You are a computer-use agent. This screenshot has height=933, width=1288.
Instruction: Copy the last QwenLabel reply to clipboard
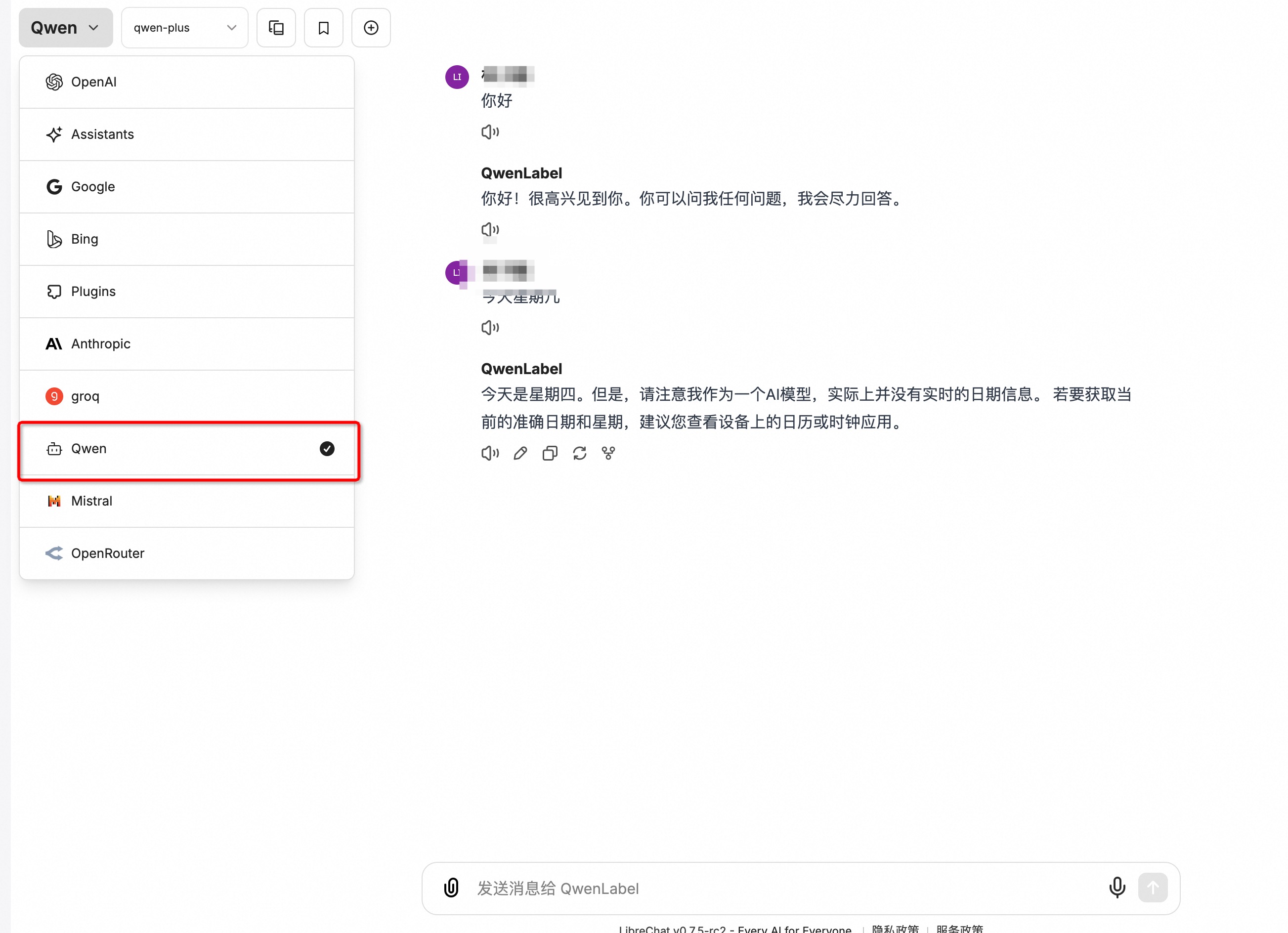point(550,453)
